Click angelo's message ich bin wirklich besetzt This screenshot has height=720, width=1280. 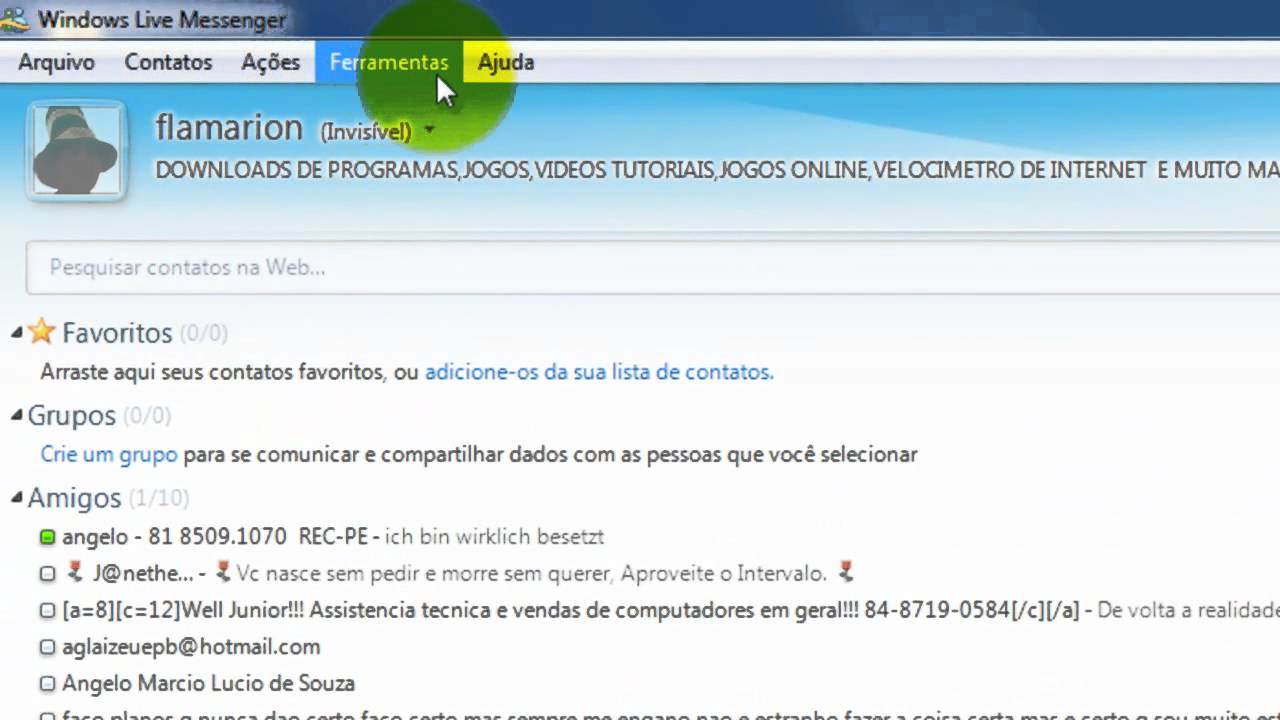[x=495, y=537]
